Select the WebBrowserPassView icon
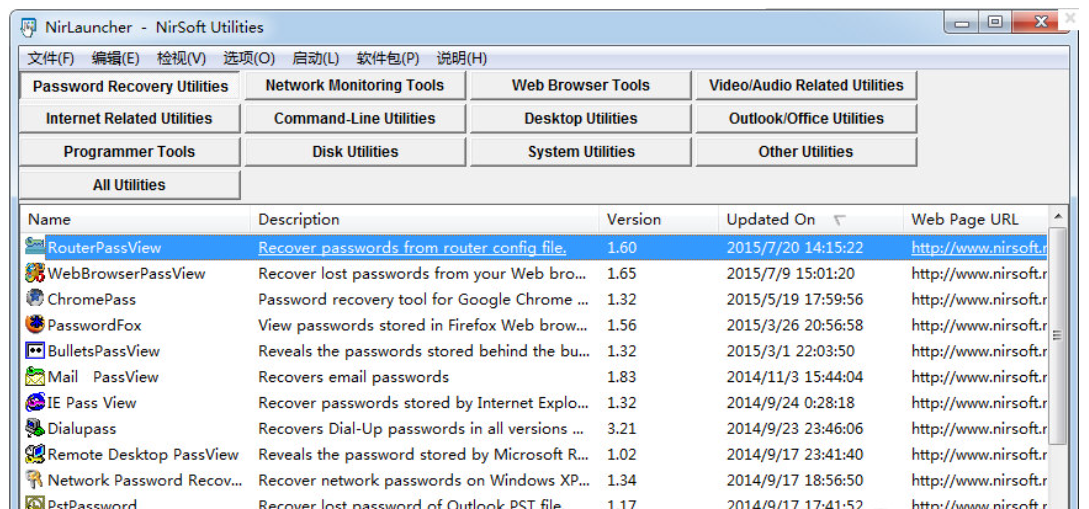This screenshot has height=509, width=1089. coord(35,273)
